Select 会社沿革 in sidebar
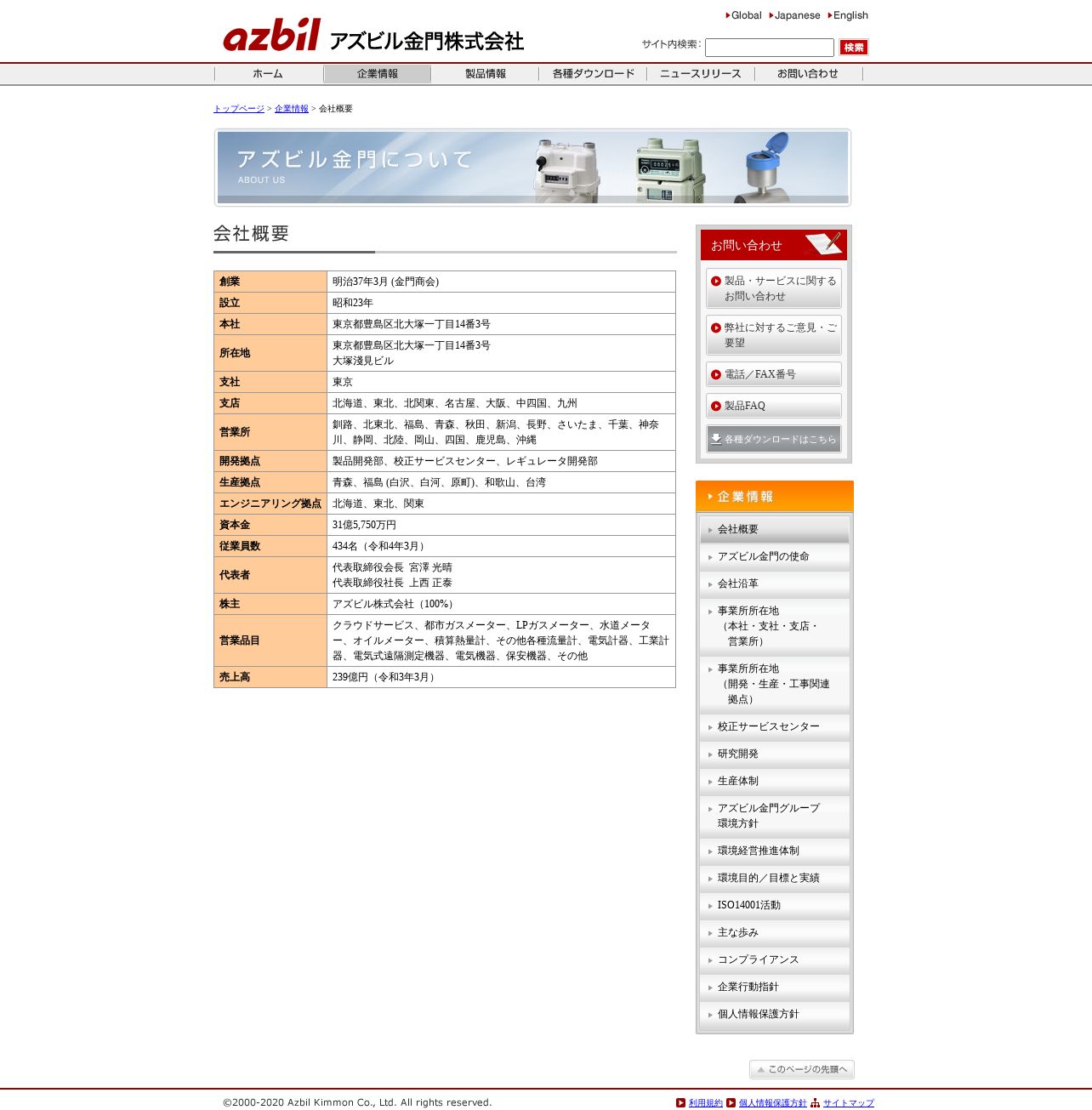 pos(775,583)
